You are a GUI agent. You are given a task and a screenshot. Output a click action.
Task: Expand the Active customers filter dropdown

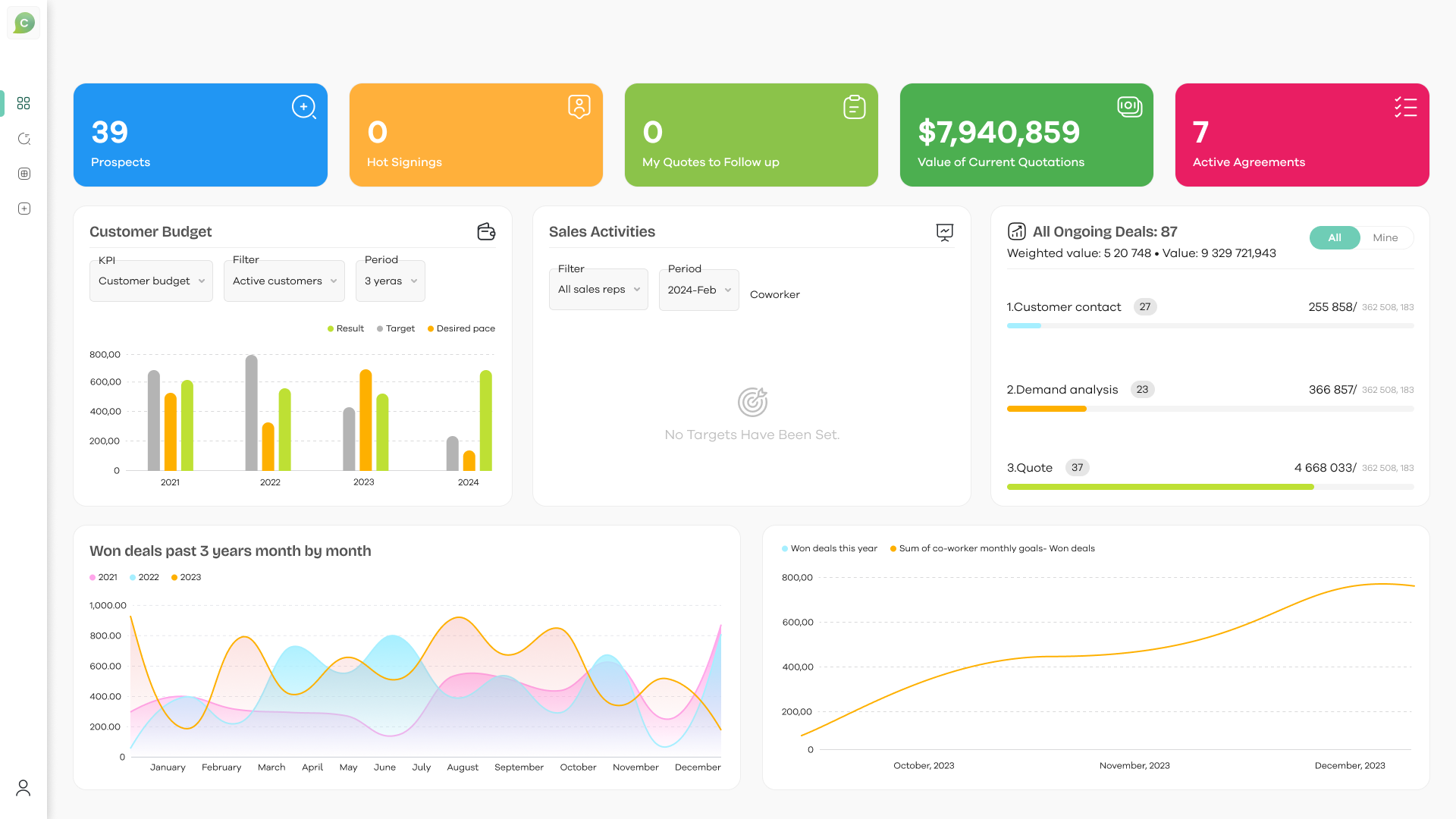click(x=284, y=281)
